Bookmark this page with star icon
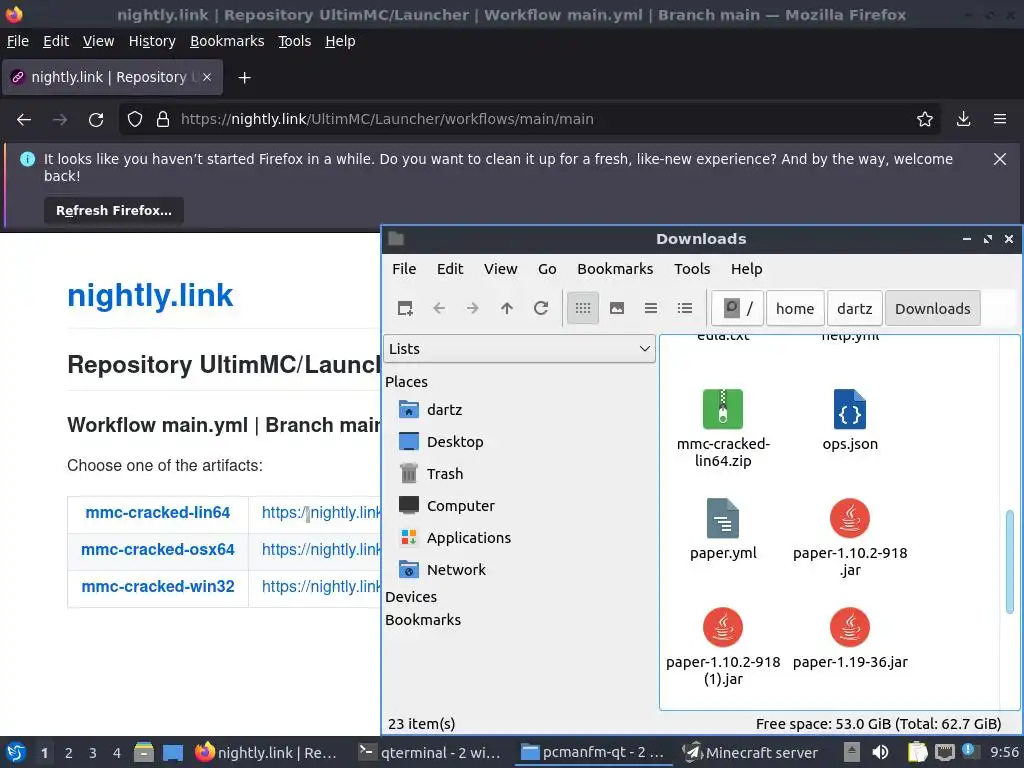The image size is (1024, 768). (x=925, y=120)
